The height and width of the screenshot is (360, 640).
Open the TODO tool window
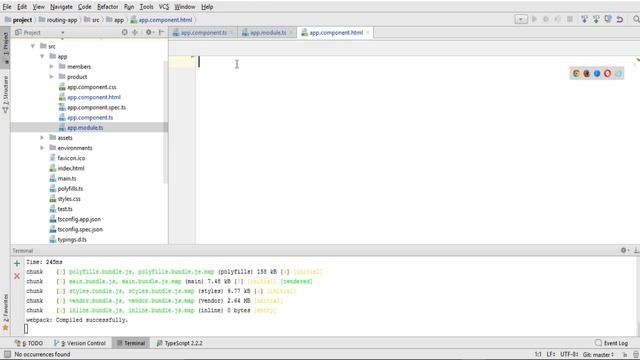click(29, 343)
